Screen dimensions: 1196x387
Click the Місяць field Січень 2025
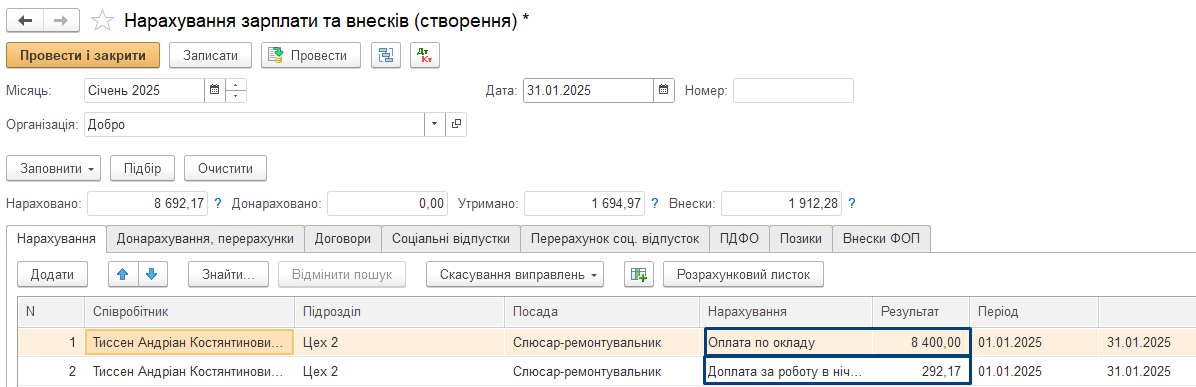tap(144, 90)
